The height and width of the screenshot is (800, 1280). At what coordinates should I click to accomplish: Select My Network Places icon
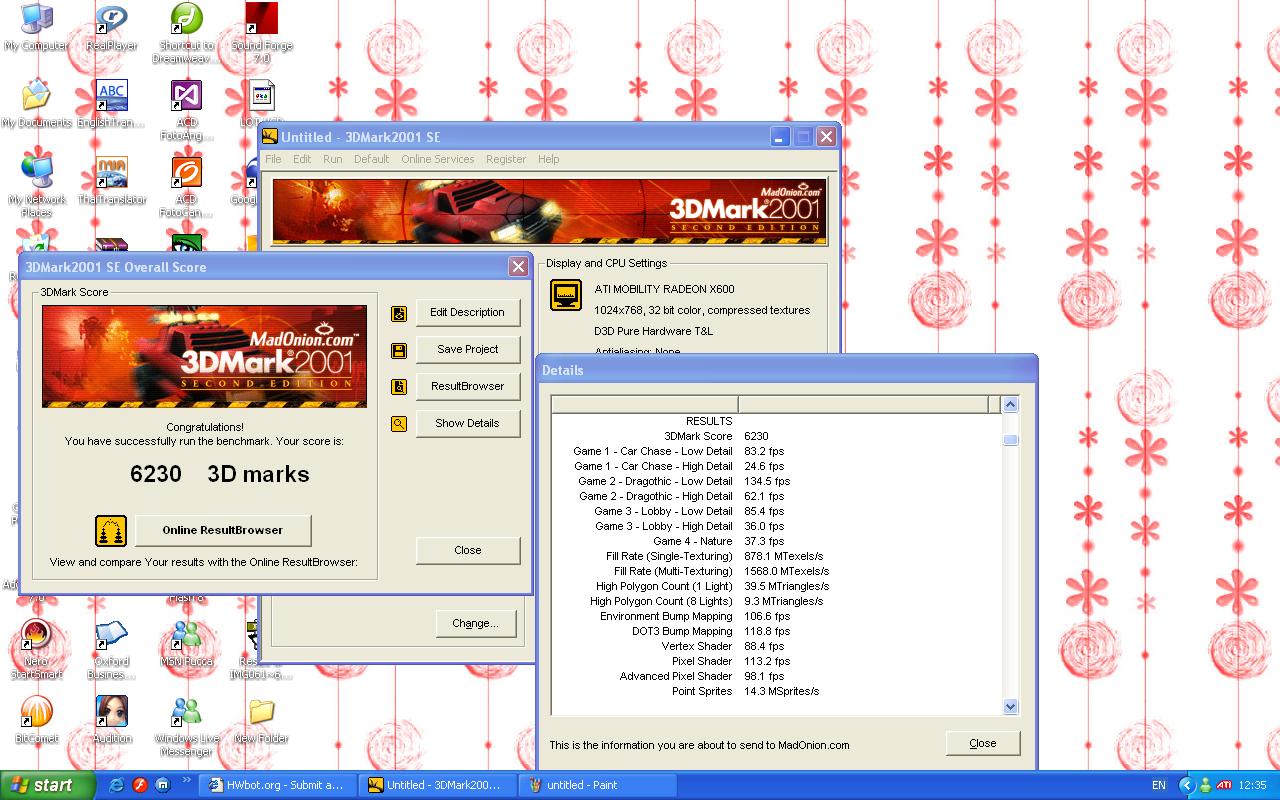(x=36, y=187)
